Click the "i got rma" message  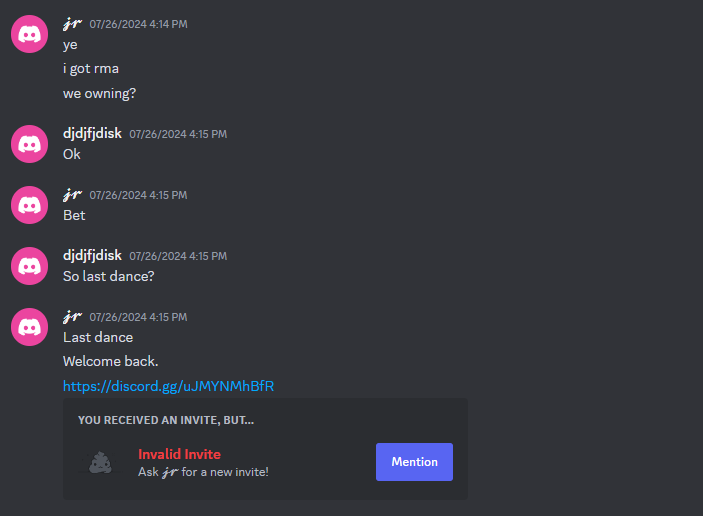pyautogui.click(x=91, y=69)
